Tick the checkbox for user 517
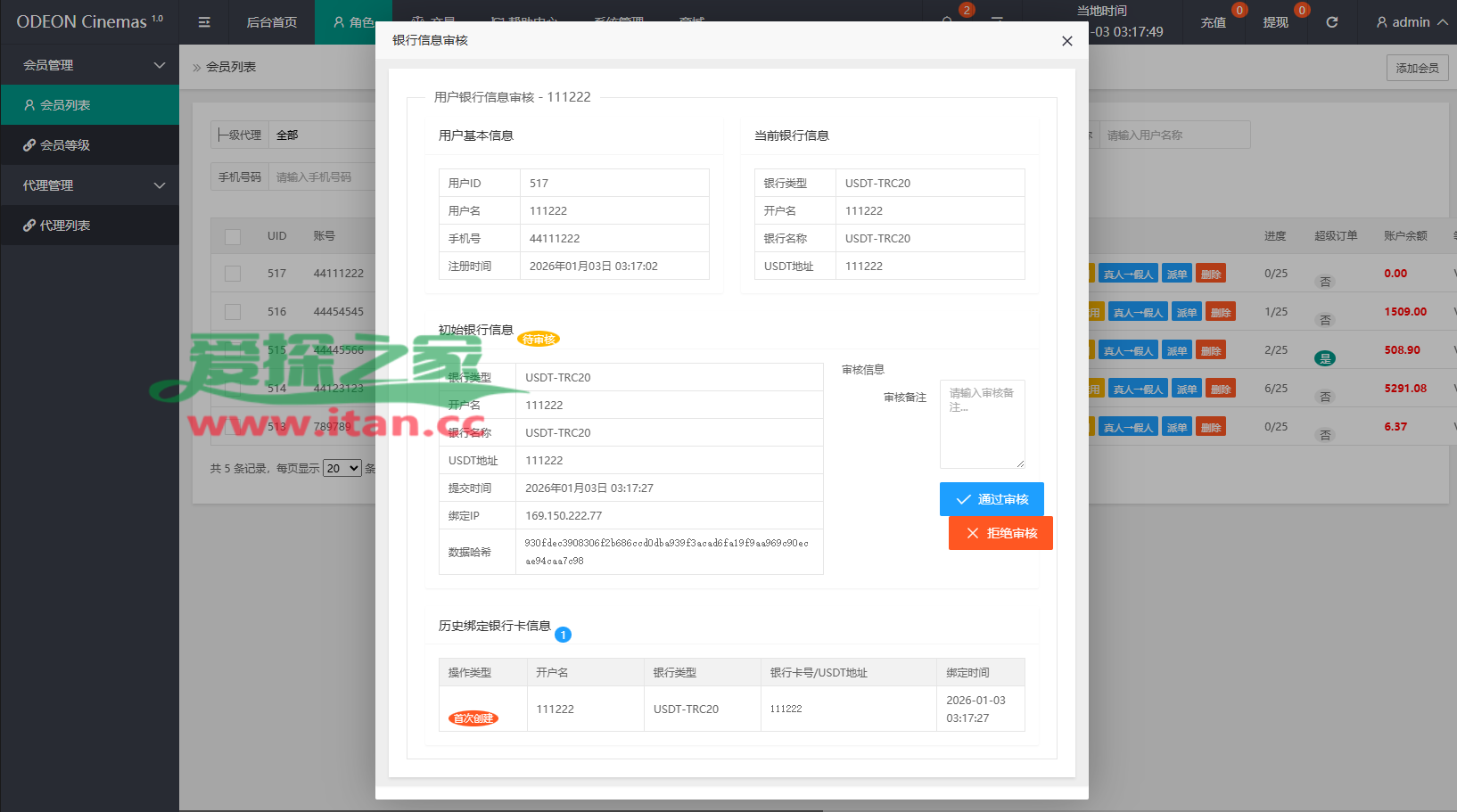Viewport: 1457px width, 812px height. point(233,274)
